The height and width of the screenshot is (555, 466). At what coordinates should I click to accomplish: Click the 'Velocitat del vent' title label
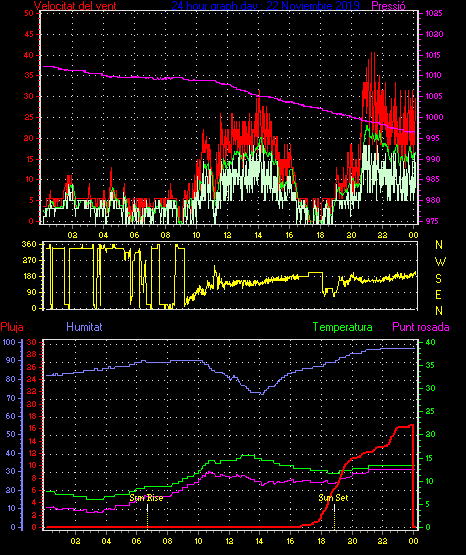[x=75, y=6]
